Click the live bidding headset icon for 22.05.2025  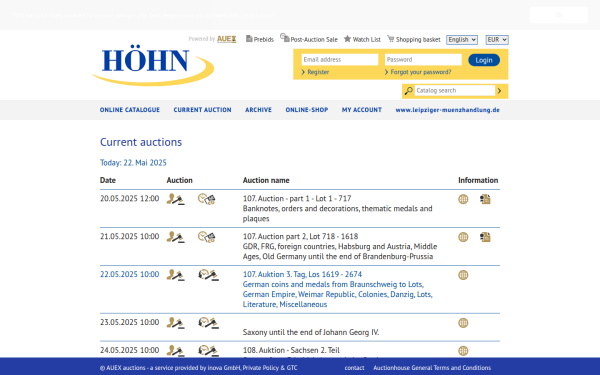pyautogui.click(x=208, y=275)
